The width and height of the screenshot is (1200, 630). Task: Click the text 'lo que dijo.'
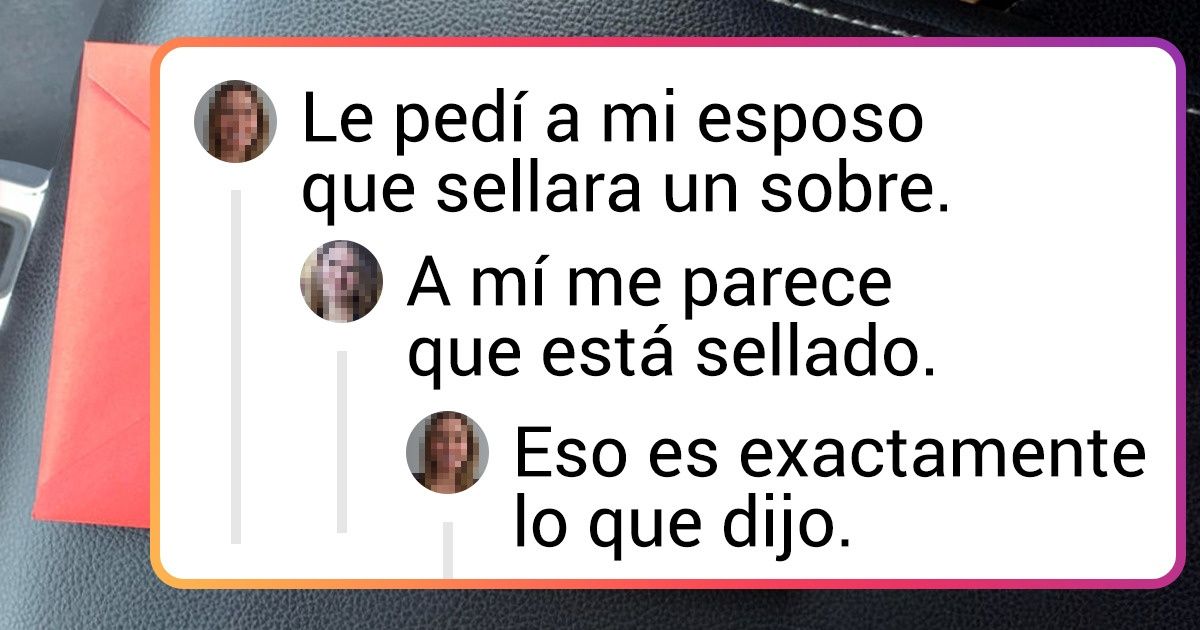click(682, 524)
